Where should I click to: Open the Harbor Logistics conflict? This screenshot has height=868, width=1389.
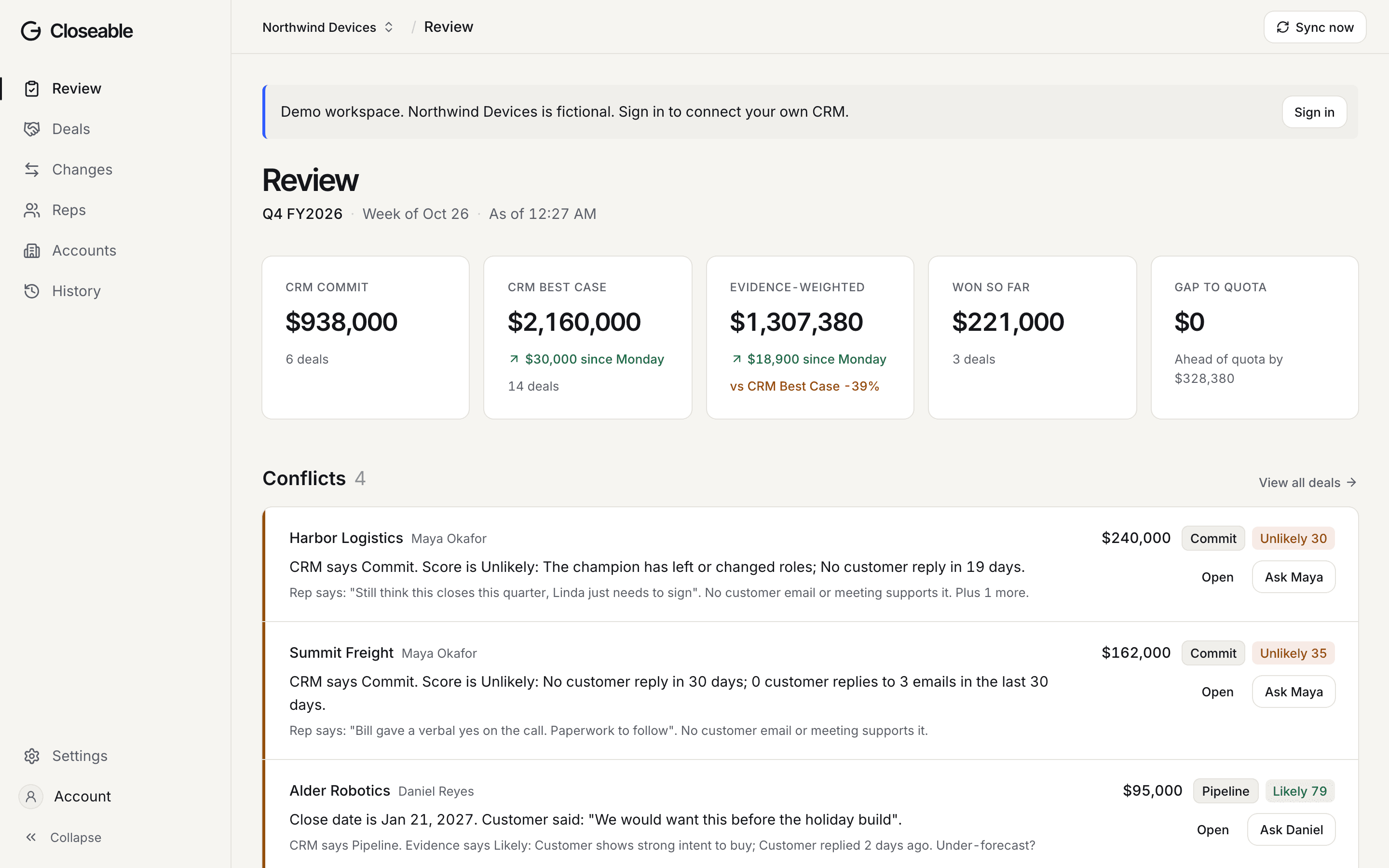coord(1217,578)
